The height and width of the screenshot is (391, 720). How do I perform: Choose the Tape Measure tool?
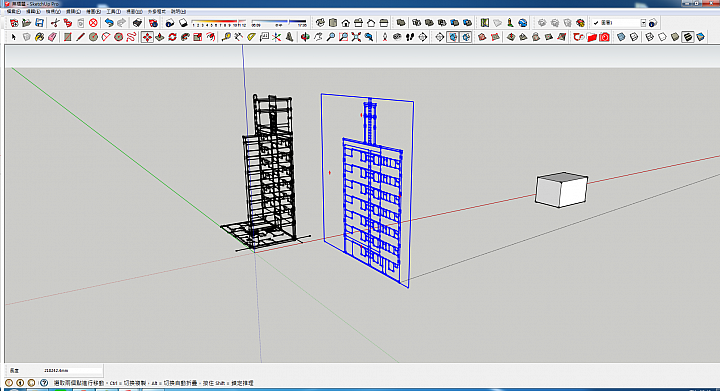(x=226, y=37)
